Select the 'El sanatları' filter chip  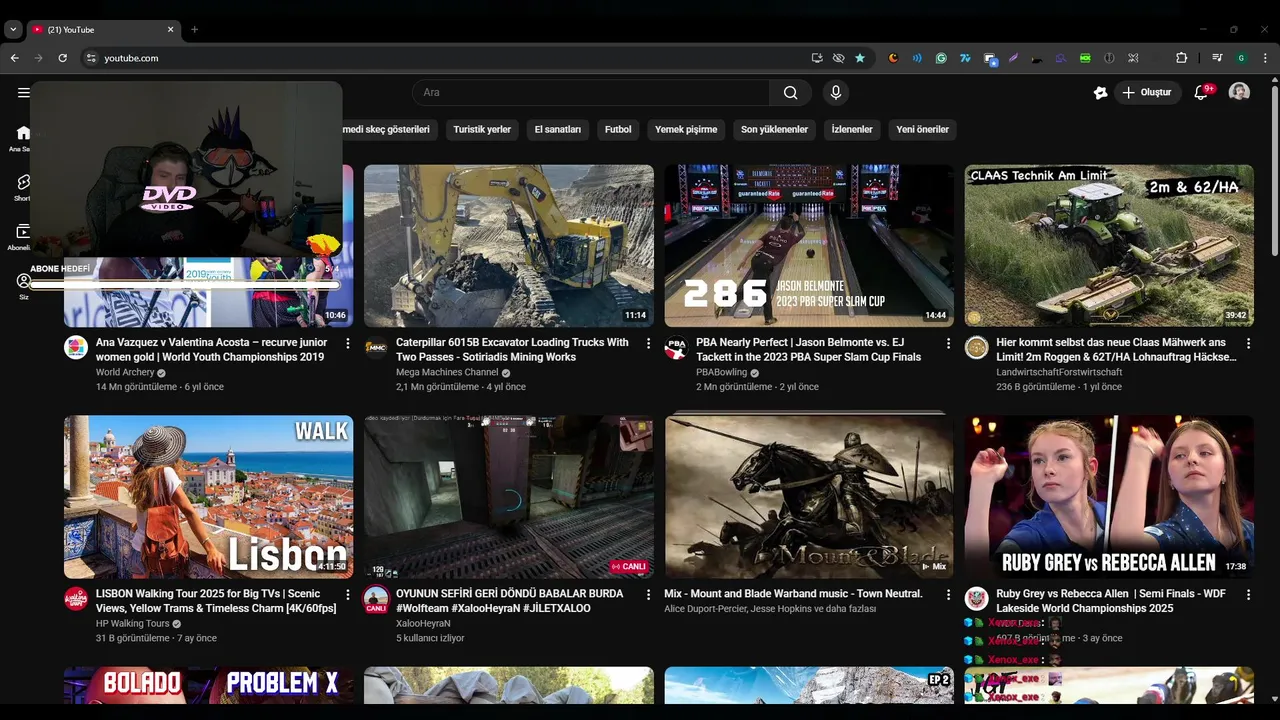[x=557, y=129]
